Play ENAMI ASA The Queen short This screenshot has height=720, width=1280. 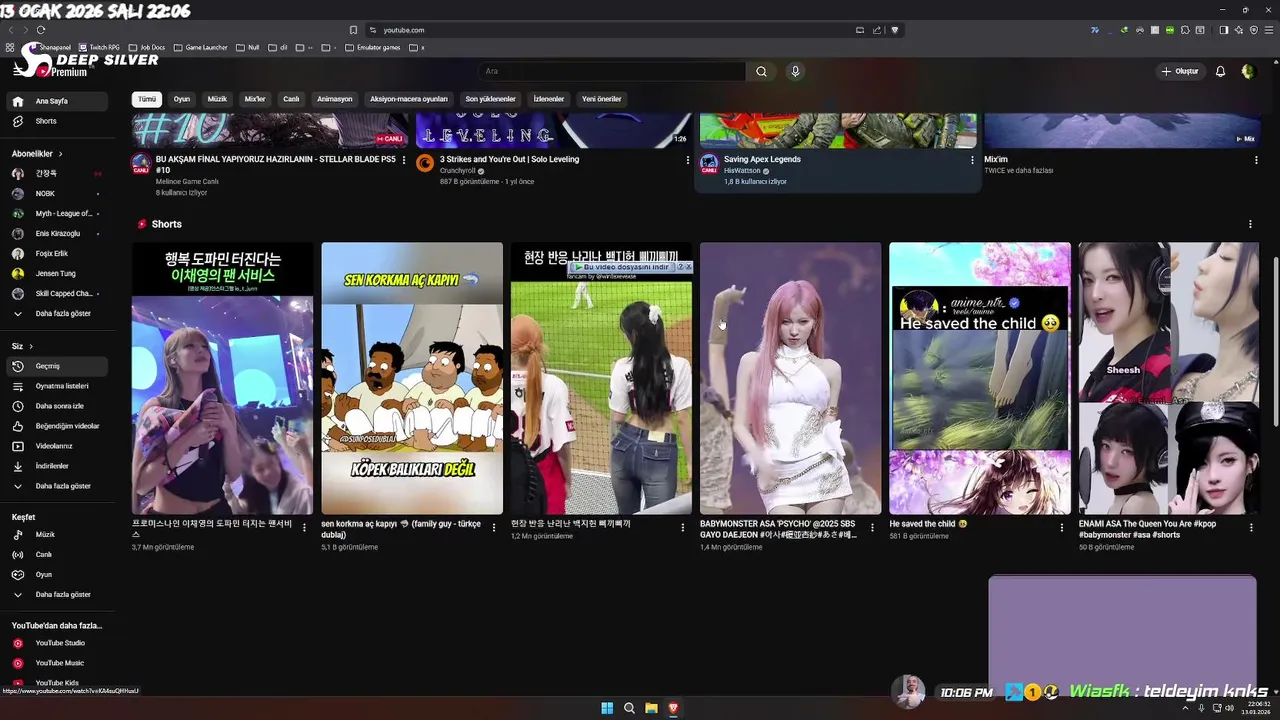click(1168, 378)
